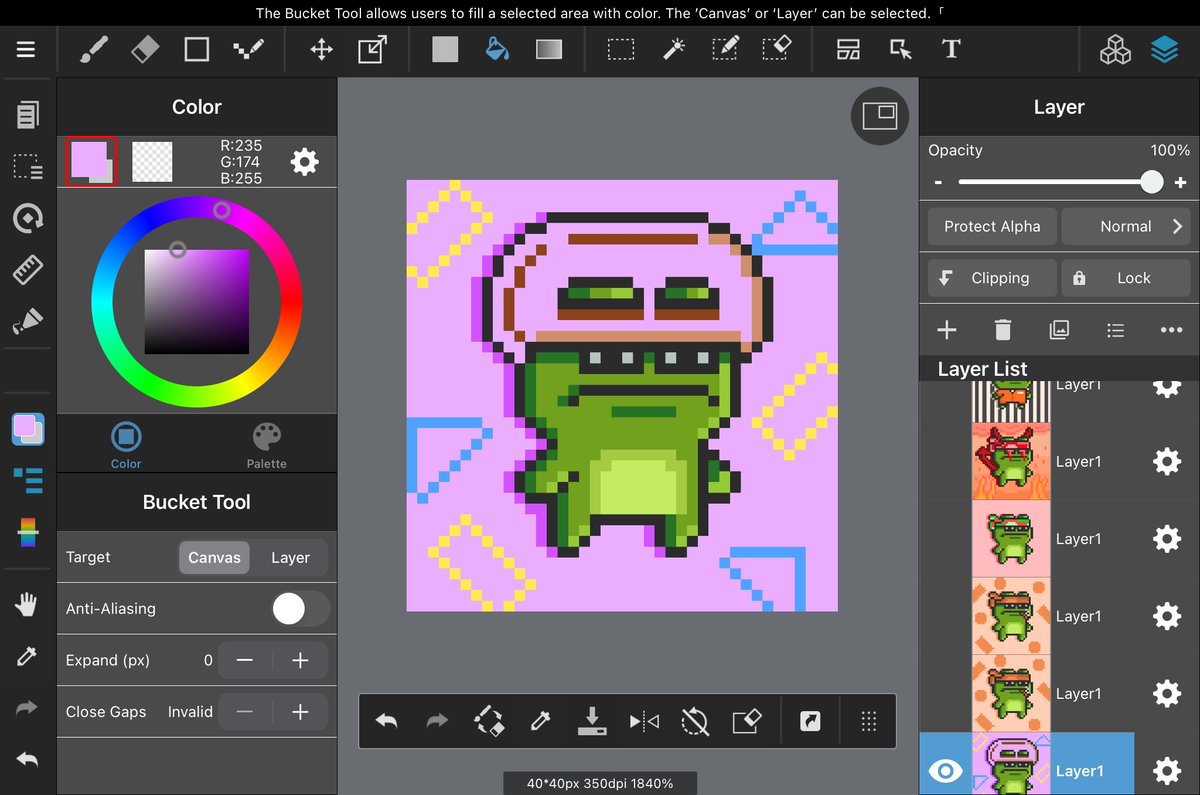Toggle Anti-Aliasing switch
1200x795 pixels.
pyautogui.click(x=300, y=608)
